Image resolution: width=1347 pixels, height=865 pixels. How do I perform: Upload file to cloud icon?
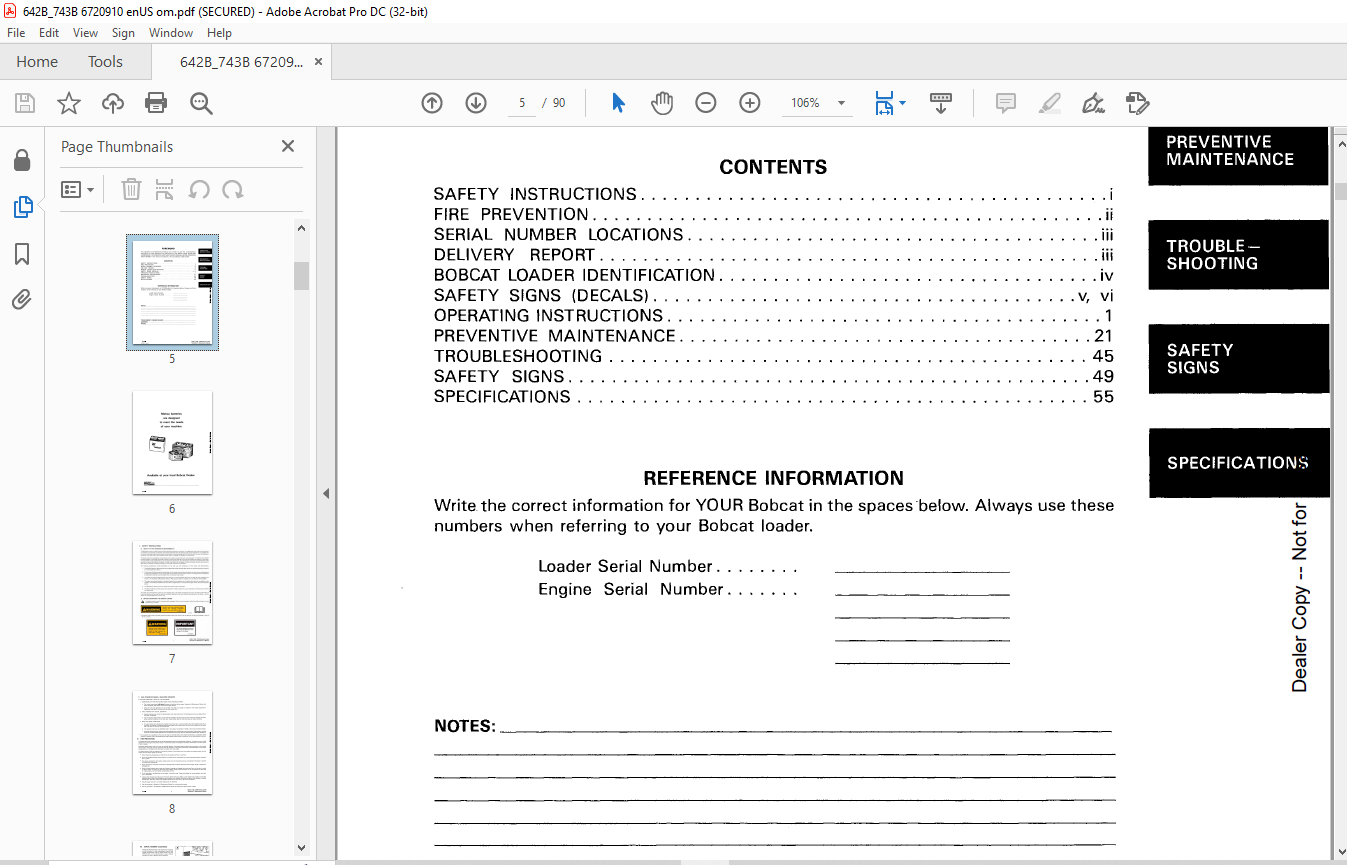point(113,103)
